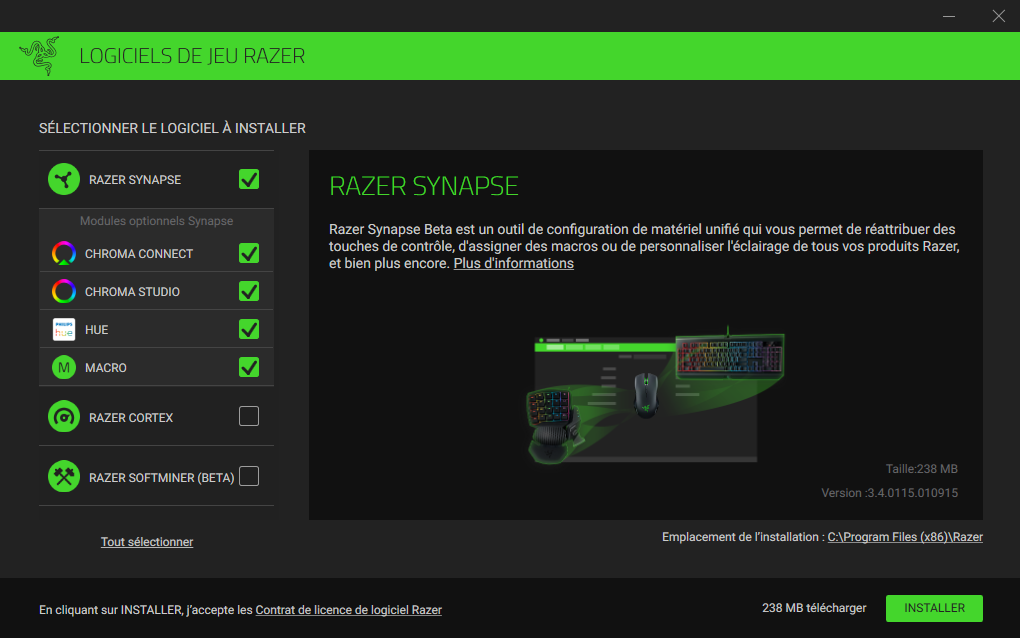The height and width of the screenshot is (638, 1020).
Task: Minimize the Razer installer window
Action: click(949, 16)
